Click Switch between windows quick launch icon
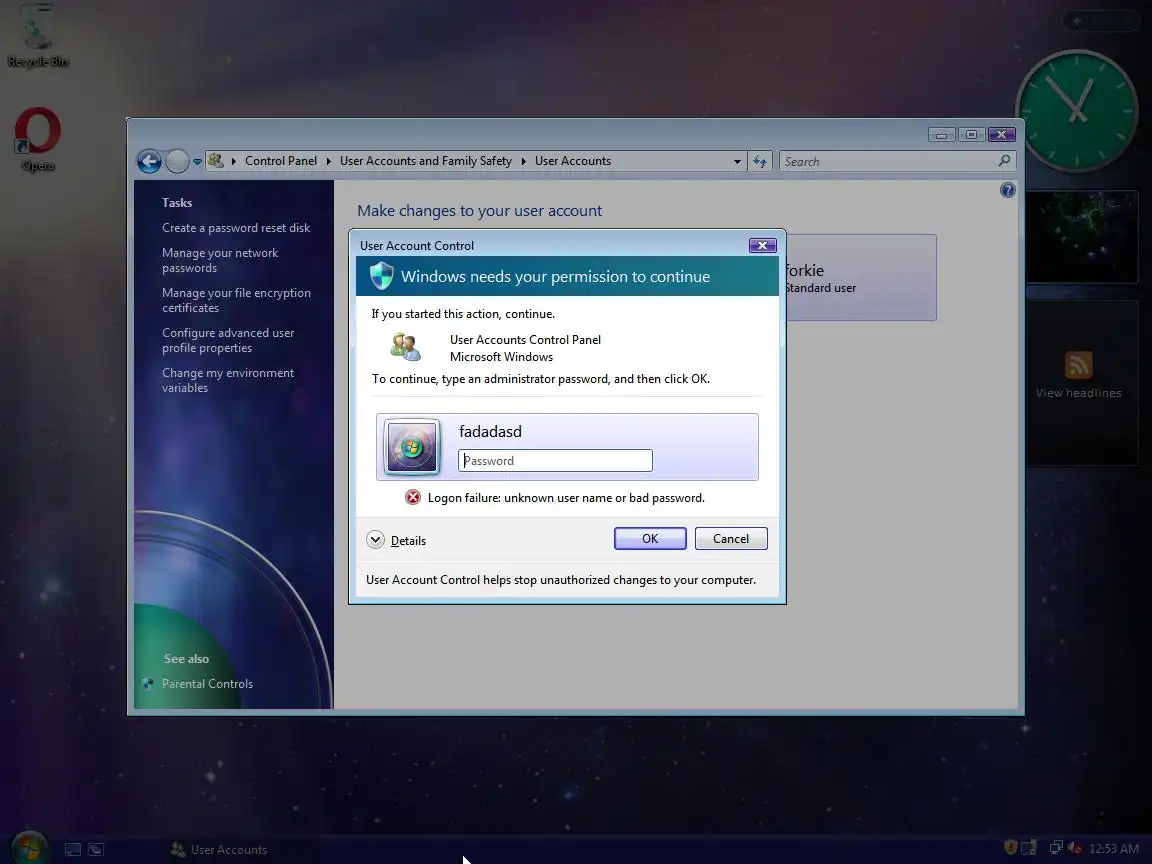Screen dimensions: 1152x864 tap(96, 849)
